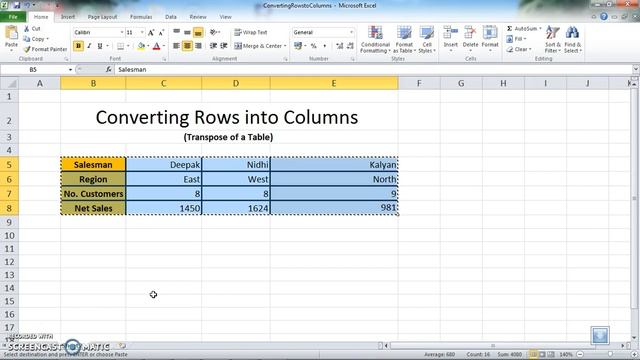Toggle Underline formatting
The height and width of the screenshot is (360, 640).
(x=100, y=46)
